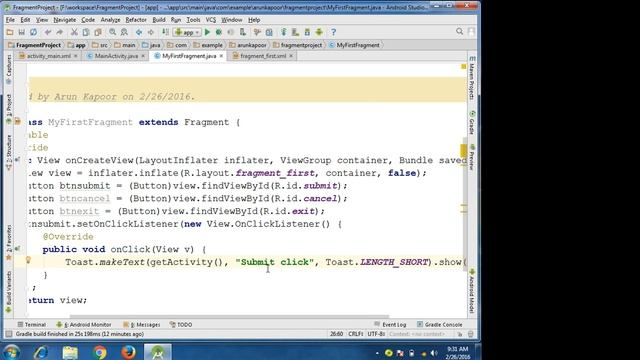Viewport: 640px width, 360px height.
Task: Open the Gradle Console panel
Action: pos(440,324)
